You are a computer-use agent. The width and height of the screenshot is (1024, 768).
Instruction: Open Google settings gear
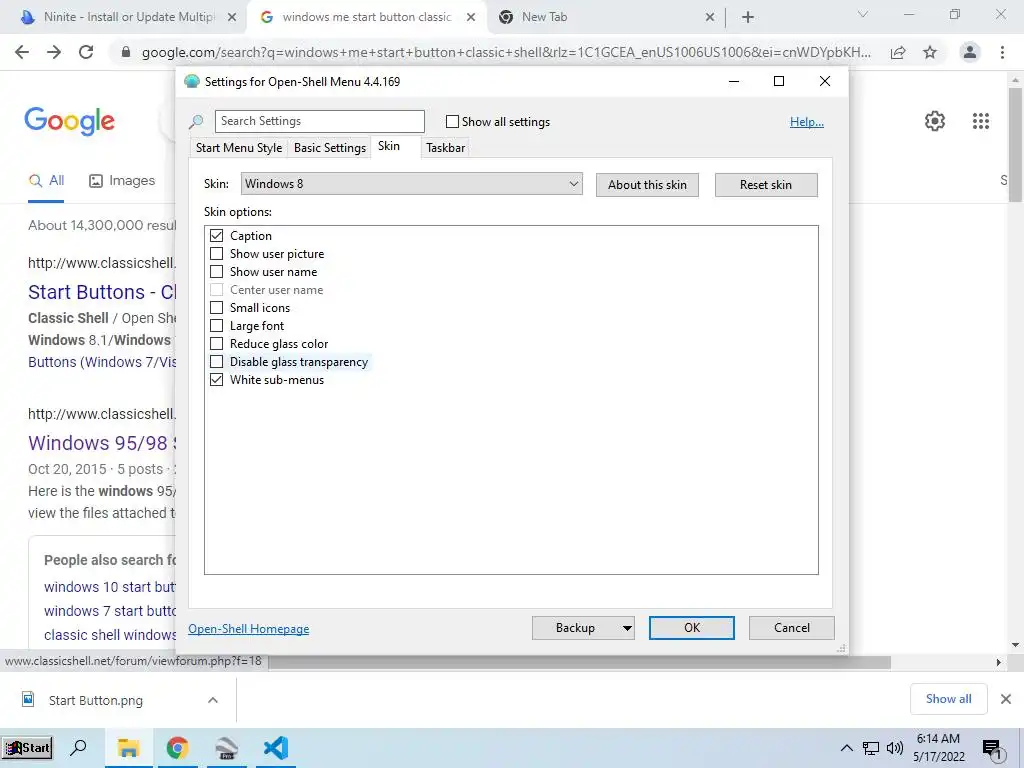coord(935,121)
